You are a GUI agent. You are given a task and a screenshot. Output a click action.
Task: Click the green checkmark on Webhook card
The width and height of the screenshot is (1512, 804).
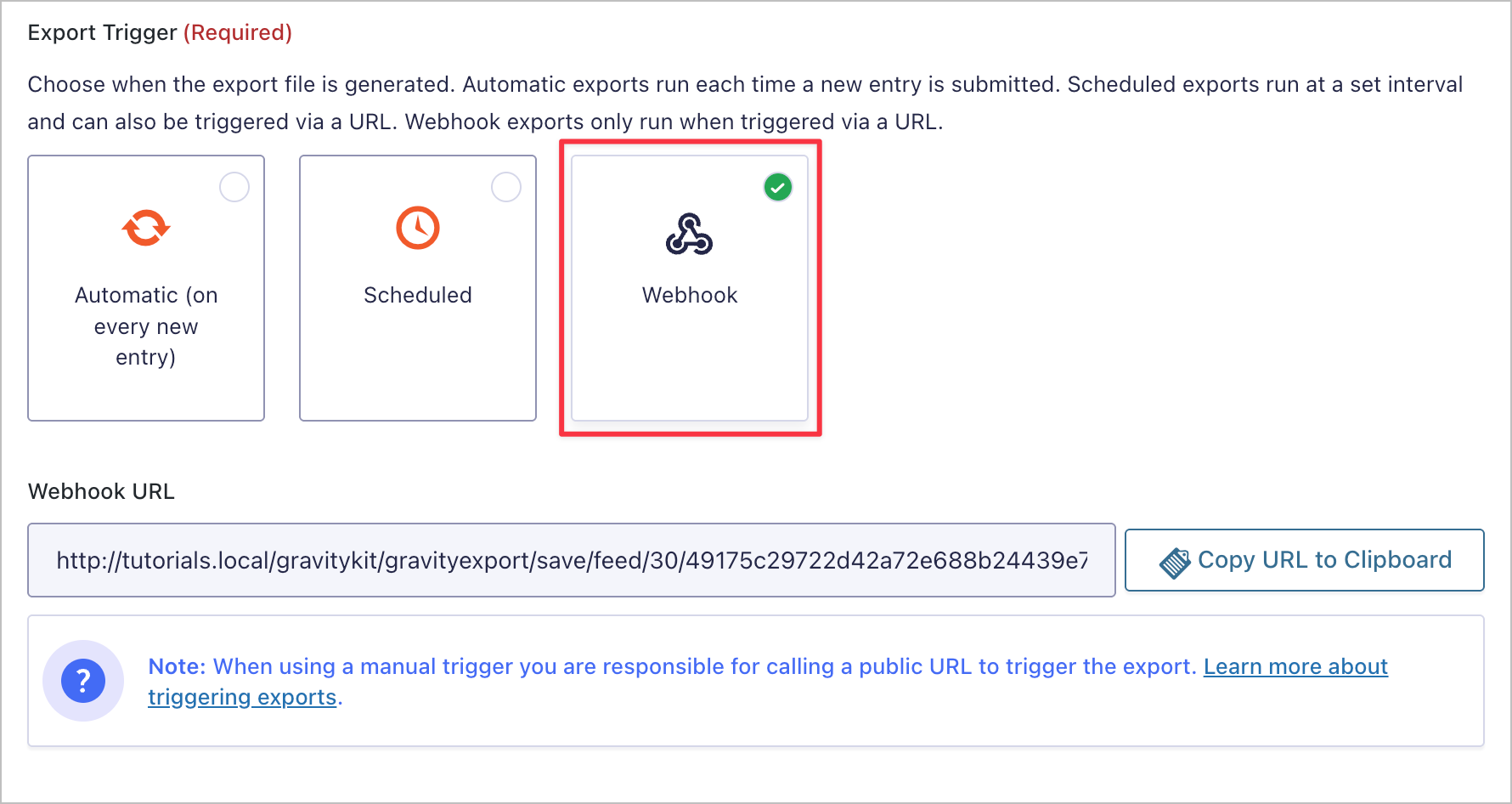coord(777,187)
